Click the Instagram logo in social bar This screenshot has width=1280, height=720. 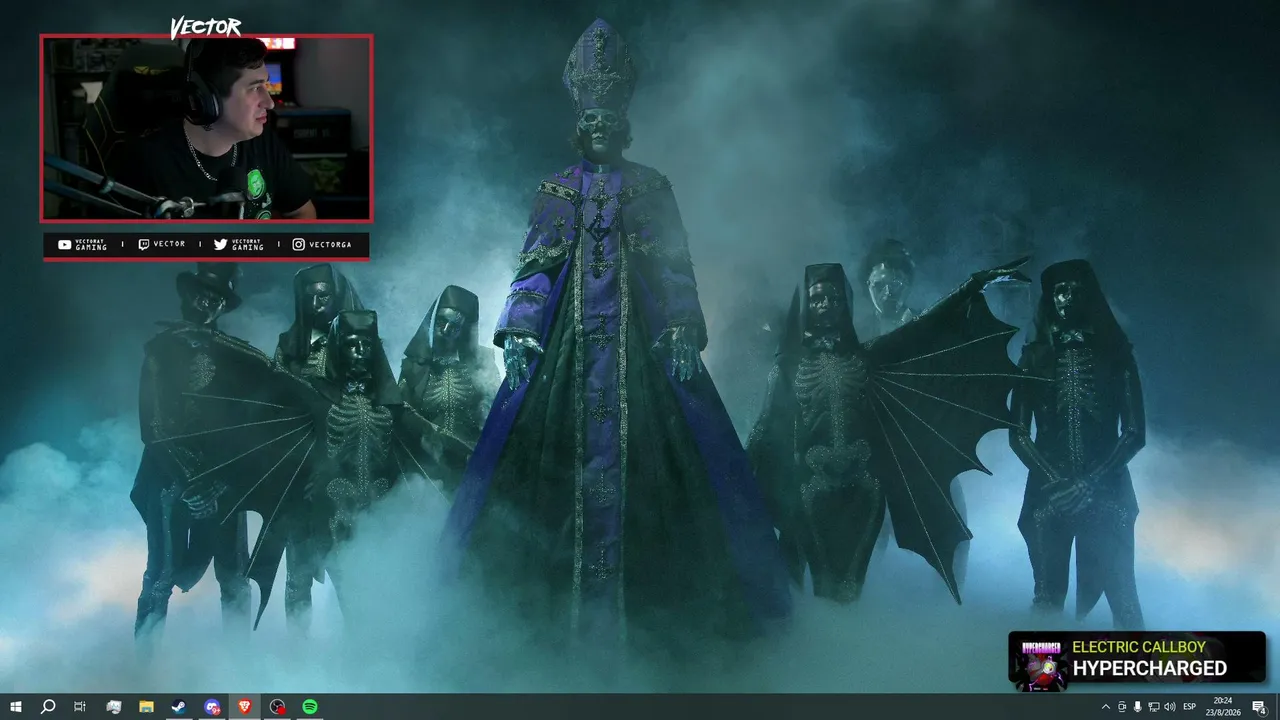click(299, 245)
